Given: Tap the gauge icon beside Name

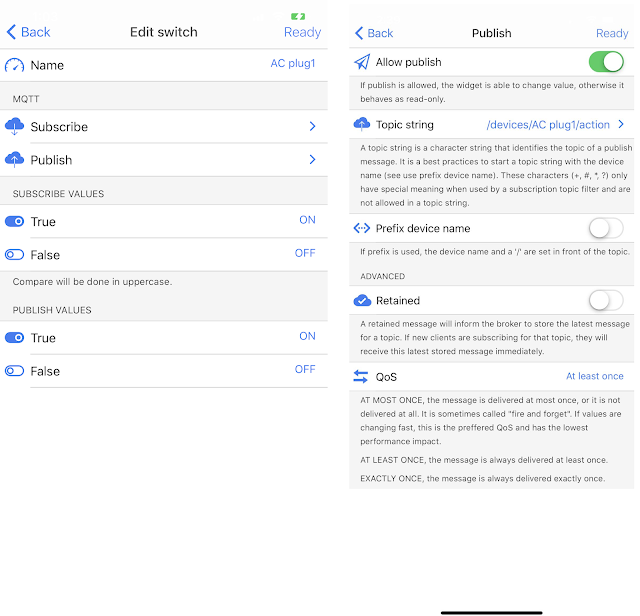Looking at the screenshot, I should pos(14,65).
